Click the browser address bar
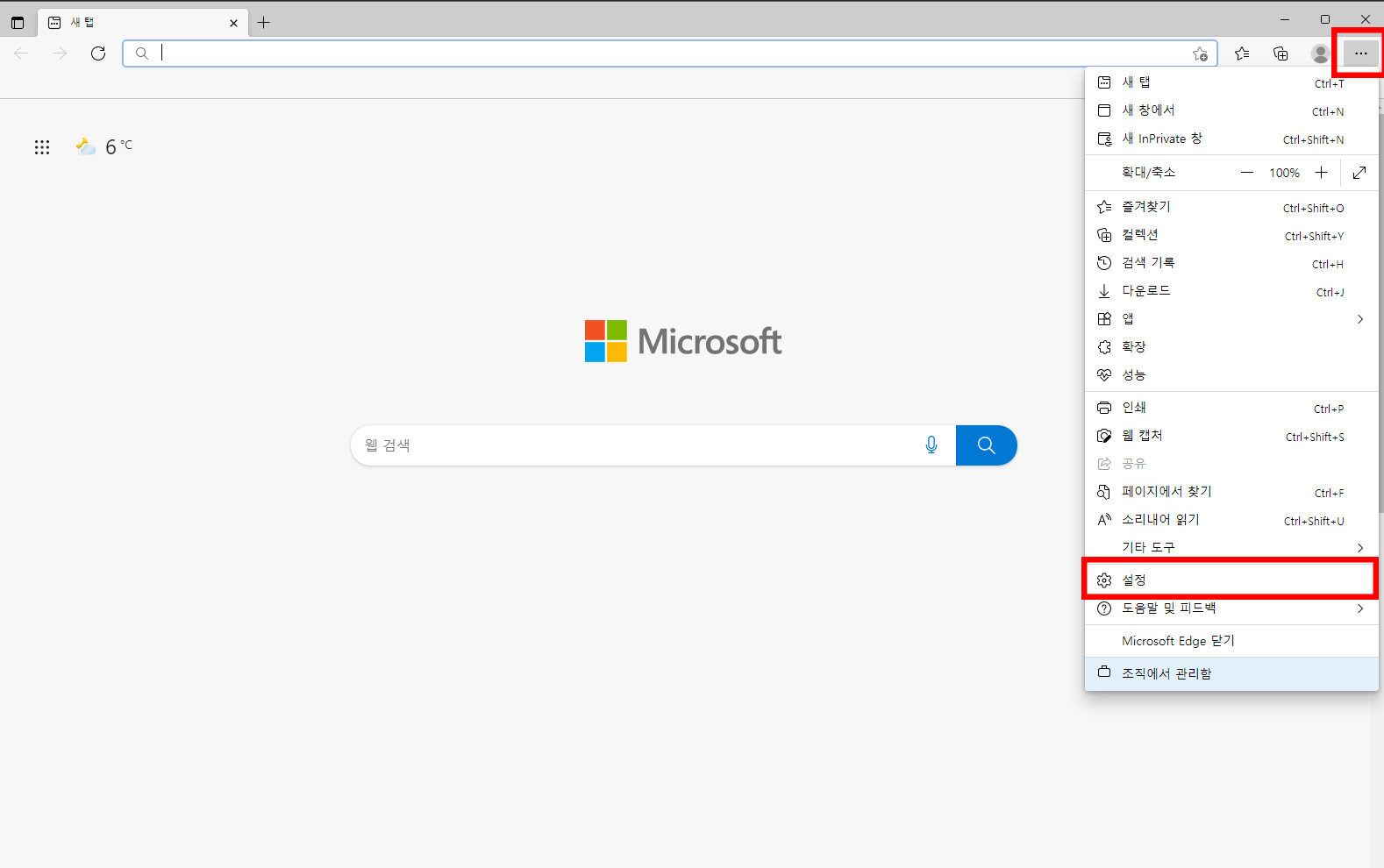 click(x=670, y=53)
